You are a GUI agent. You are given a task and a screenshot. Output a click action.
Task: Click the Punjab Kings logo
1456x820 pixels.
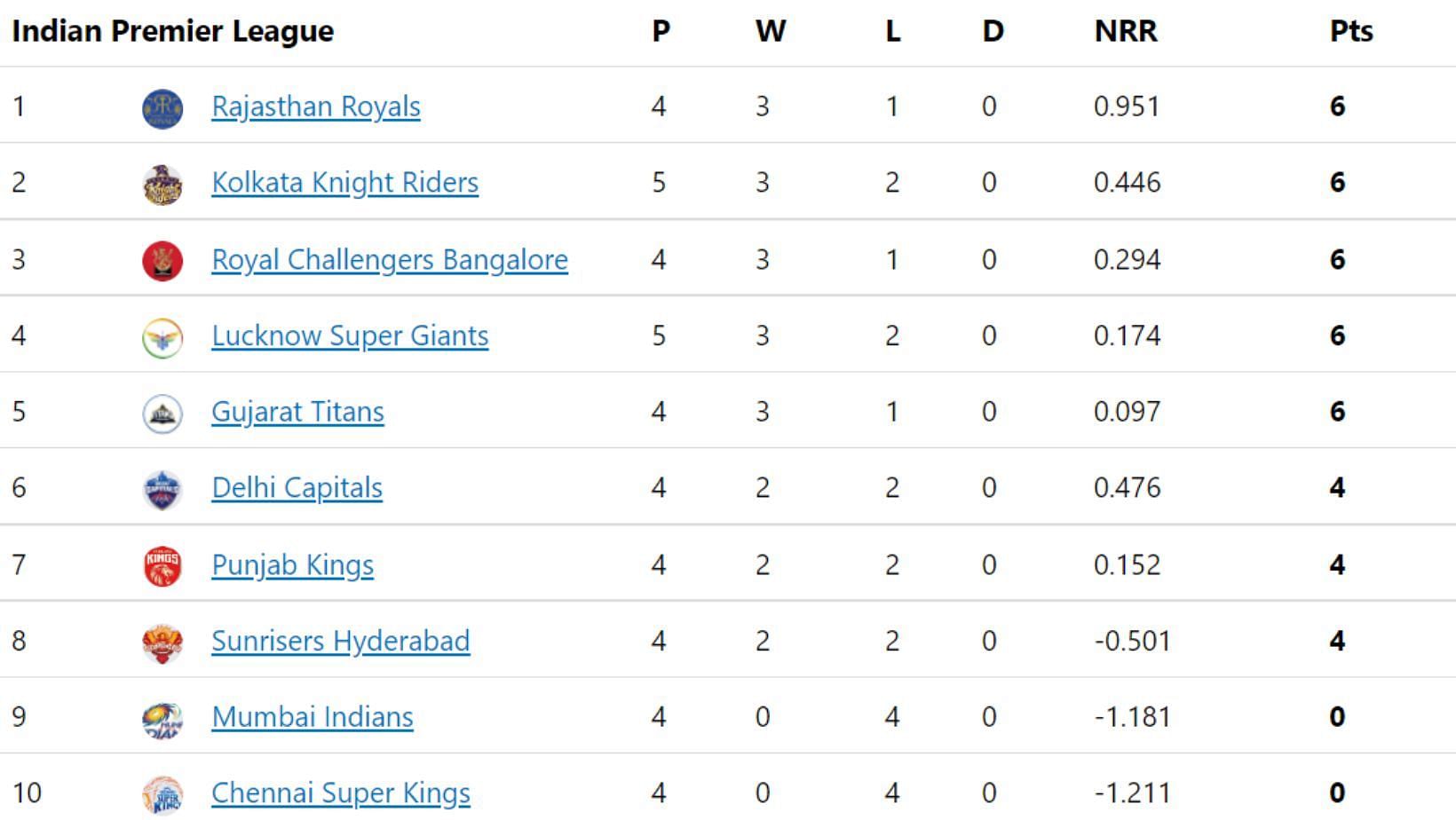(162, 566)
